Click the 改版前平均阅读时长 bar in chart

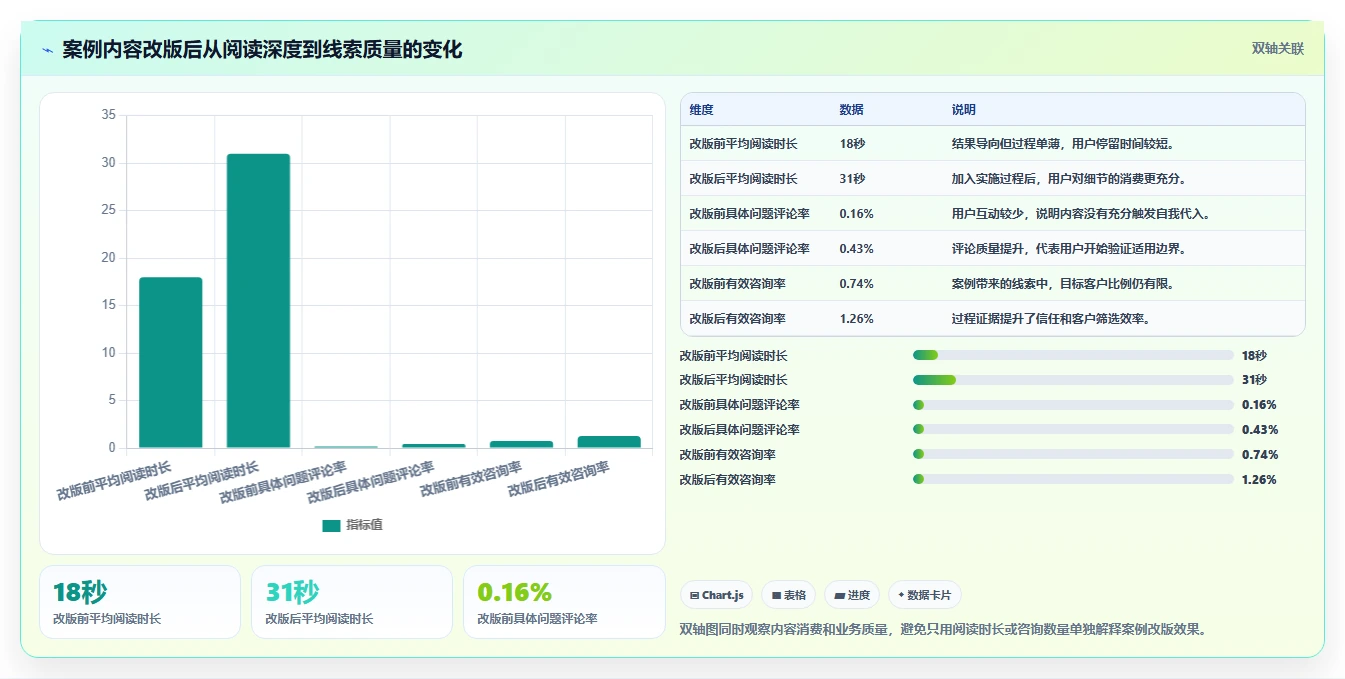(171, 362)
